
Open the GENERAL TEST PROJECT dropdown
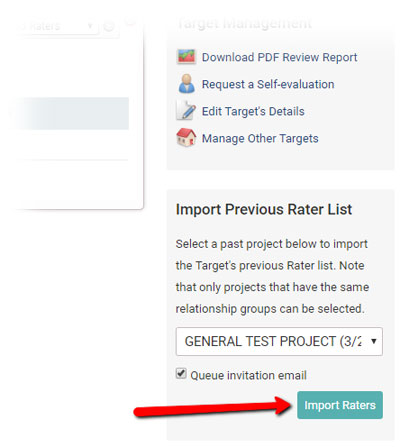click(x=279, y=341)
